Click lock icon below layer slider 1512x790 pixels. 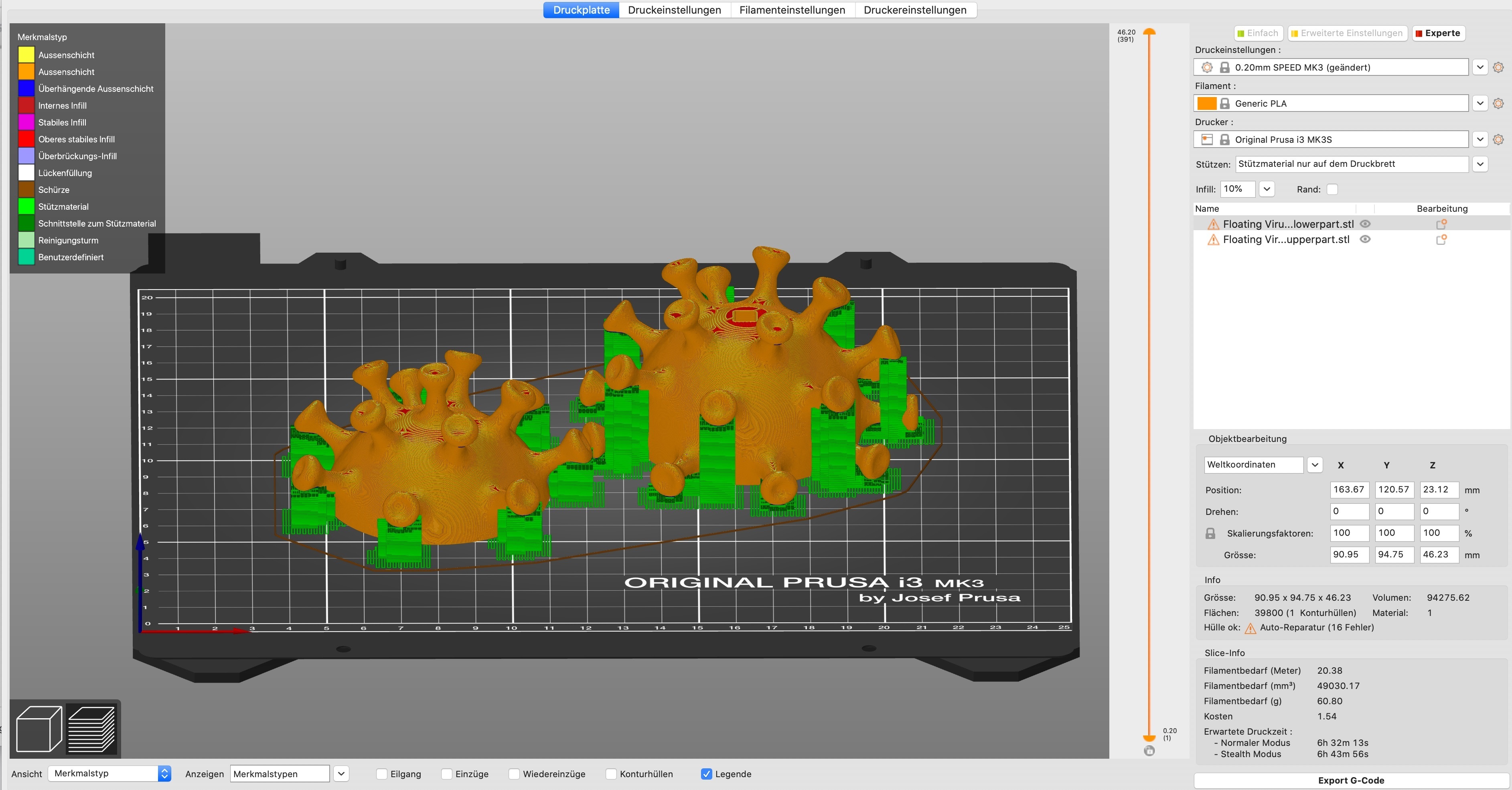tap(1149, 751)
